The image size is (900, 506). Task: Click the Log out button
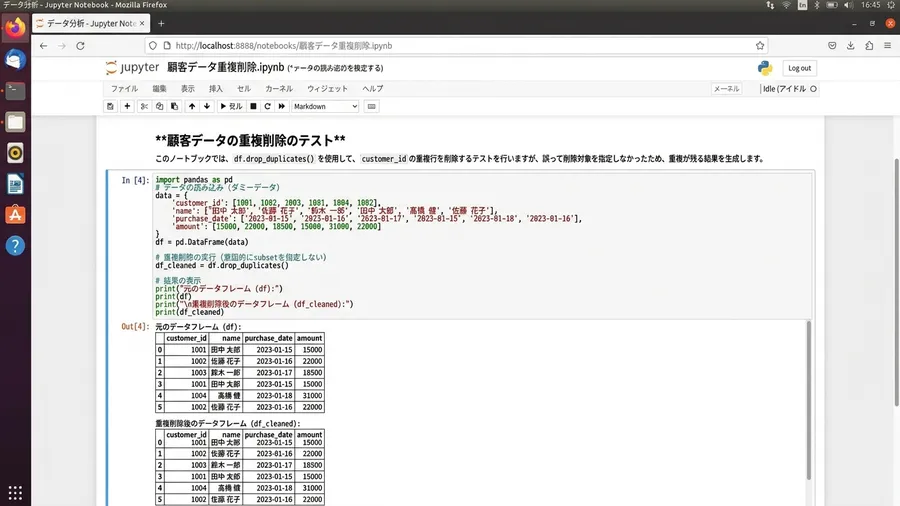pyautogui.click(x=799, y=68)
